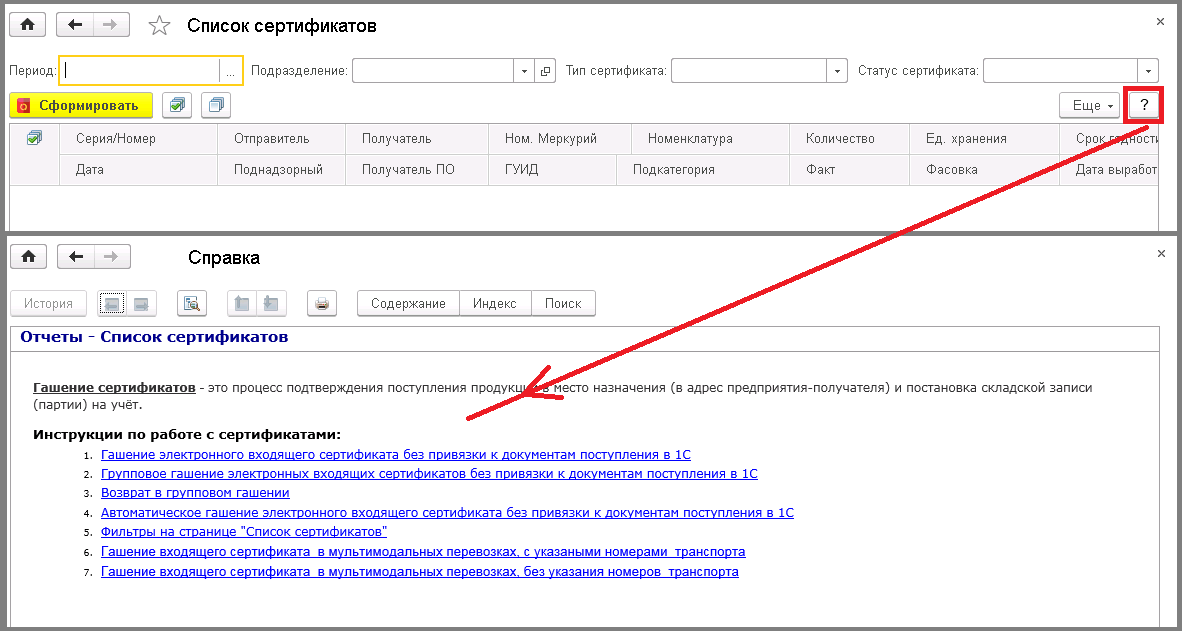This screenshot has height=631, width=1182.
Task: Click the Факт column header
Action: point(850,170)
